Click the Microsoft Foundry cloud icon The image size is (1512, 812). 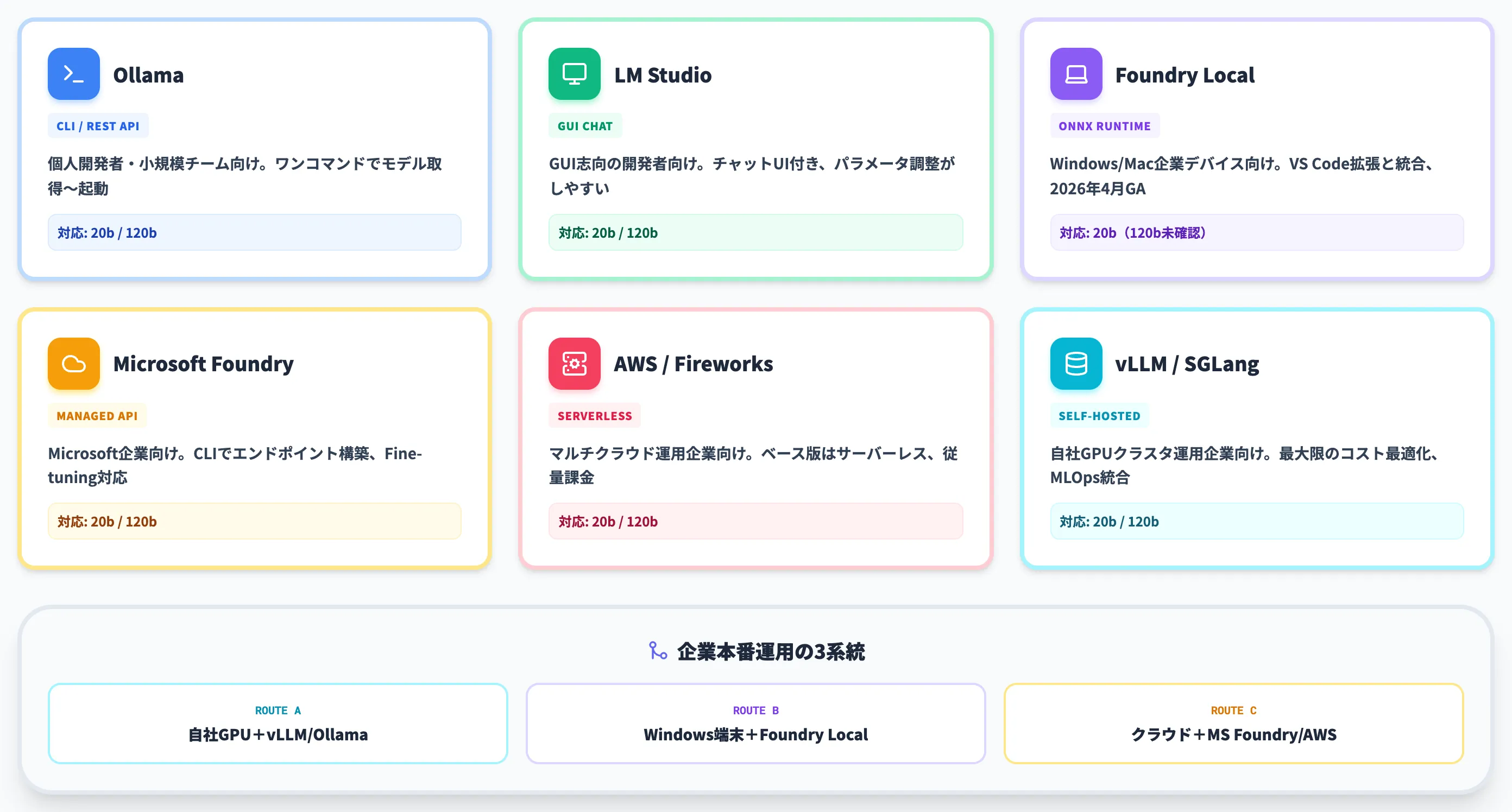click(x=73, y=363)
